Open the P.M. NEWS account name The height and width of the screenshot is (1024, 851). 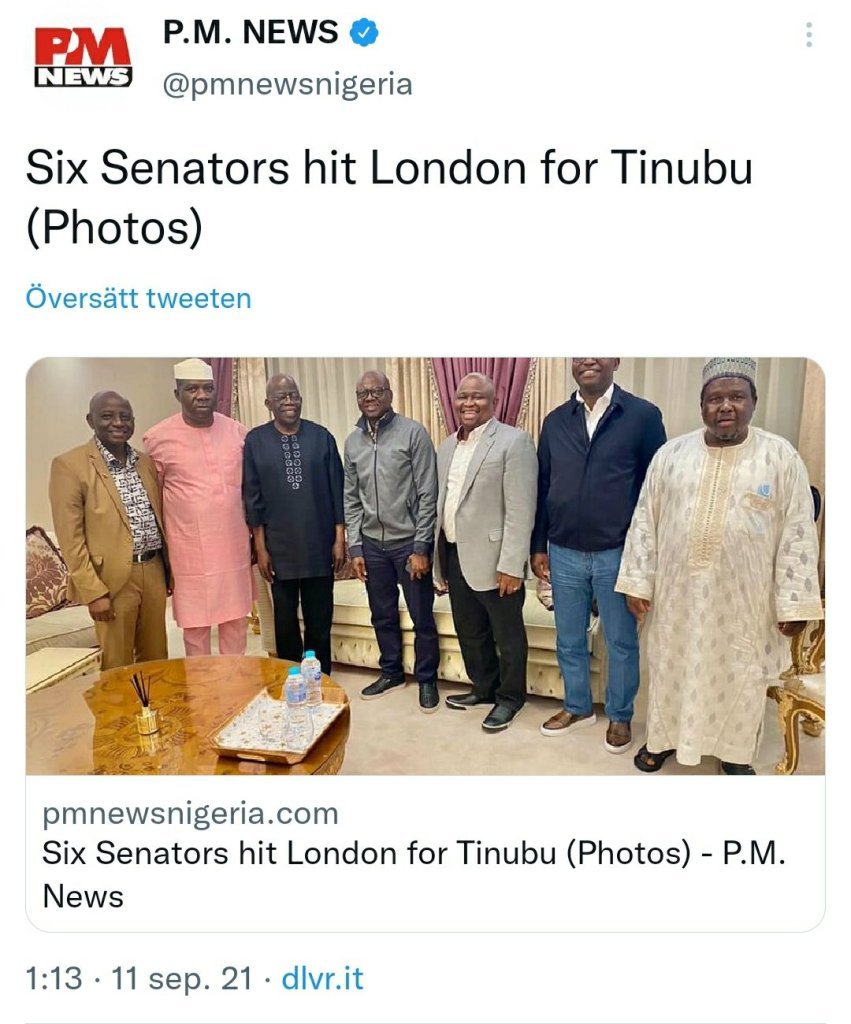coord(250,32)
